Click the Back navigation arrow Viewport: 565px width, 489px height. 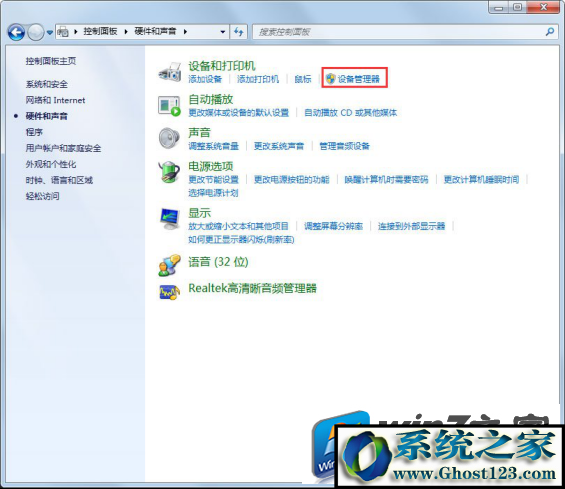pyautogui.click(x=16, y=32)
